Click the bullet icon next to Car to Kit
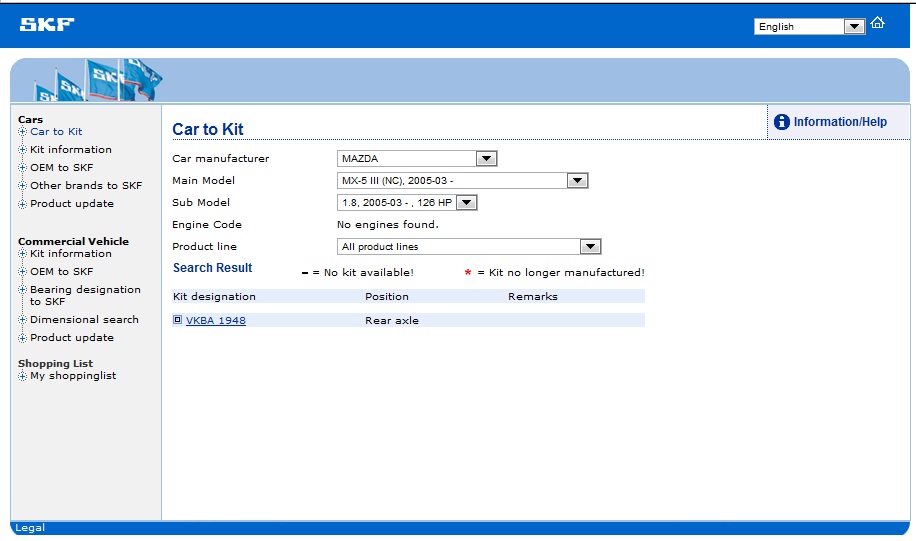Image resolution: width=916 pixels, height=541 pixels. pyautogui.click(x=22, y=131)
